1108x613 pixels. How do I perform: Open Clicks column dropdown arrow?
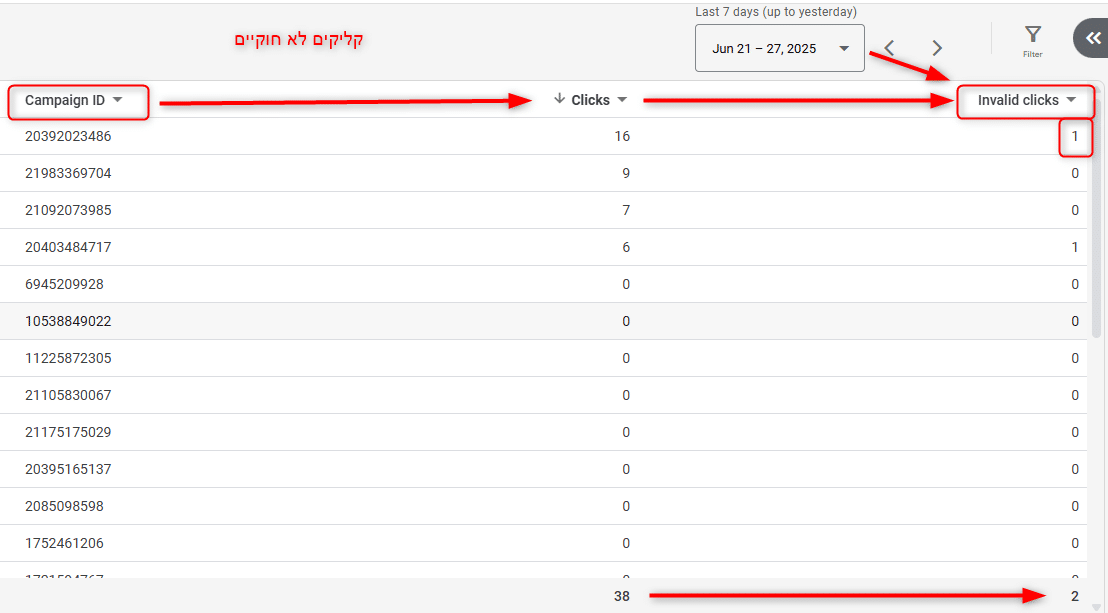622,100
